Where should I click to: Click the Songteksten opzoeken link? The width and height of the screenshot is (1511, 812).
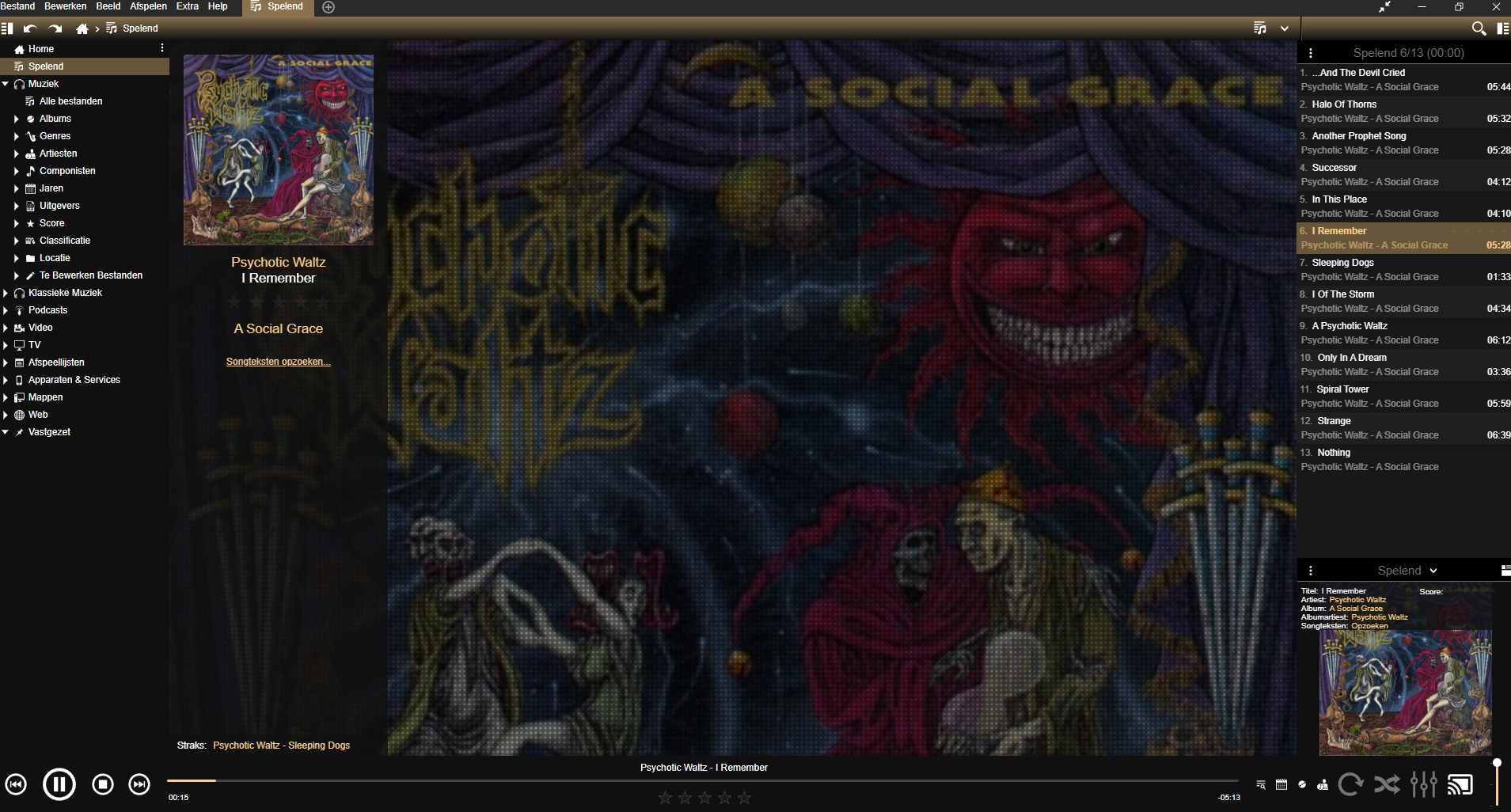tap(279, 362)
